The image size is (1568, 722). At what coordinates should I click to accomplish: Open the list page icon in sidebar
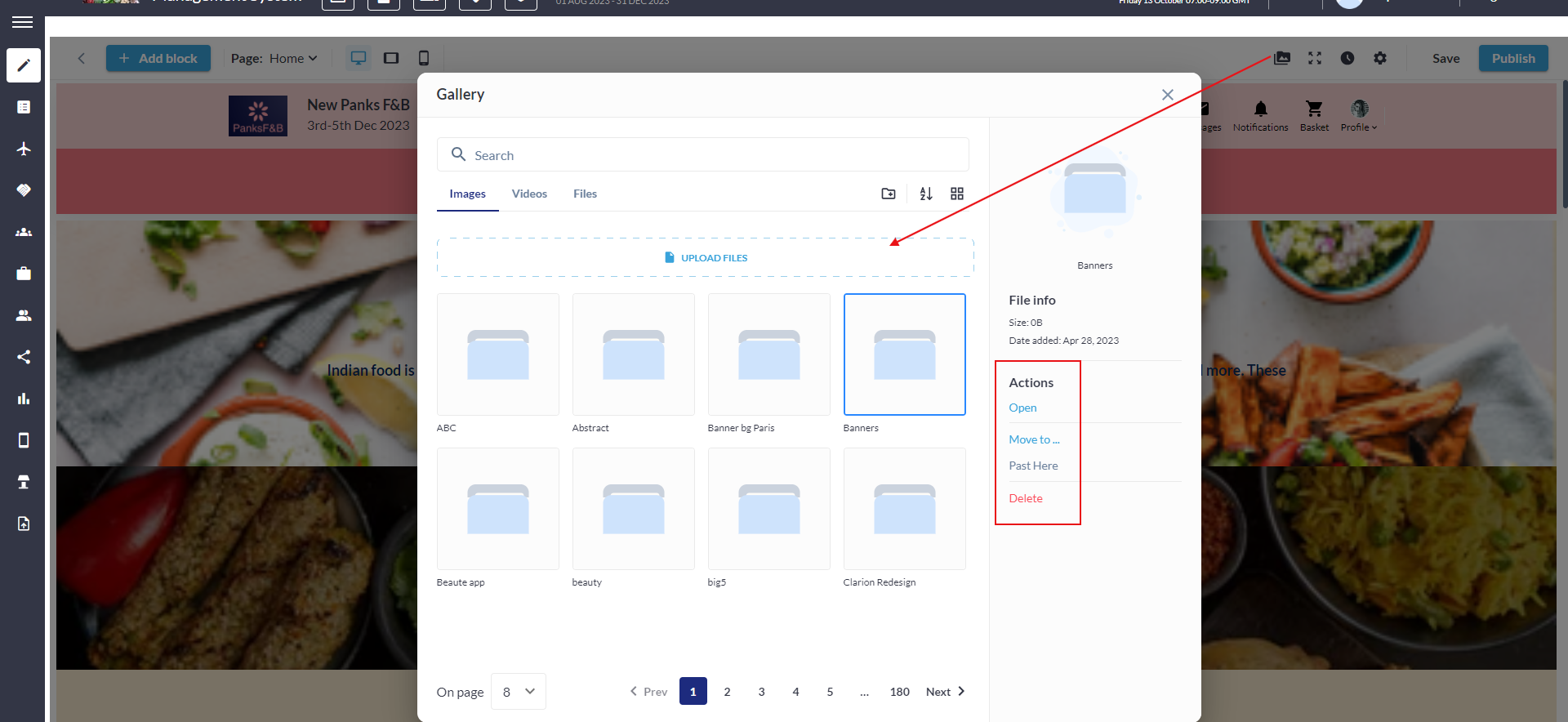pyautogui.click(x=24, y=107)
